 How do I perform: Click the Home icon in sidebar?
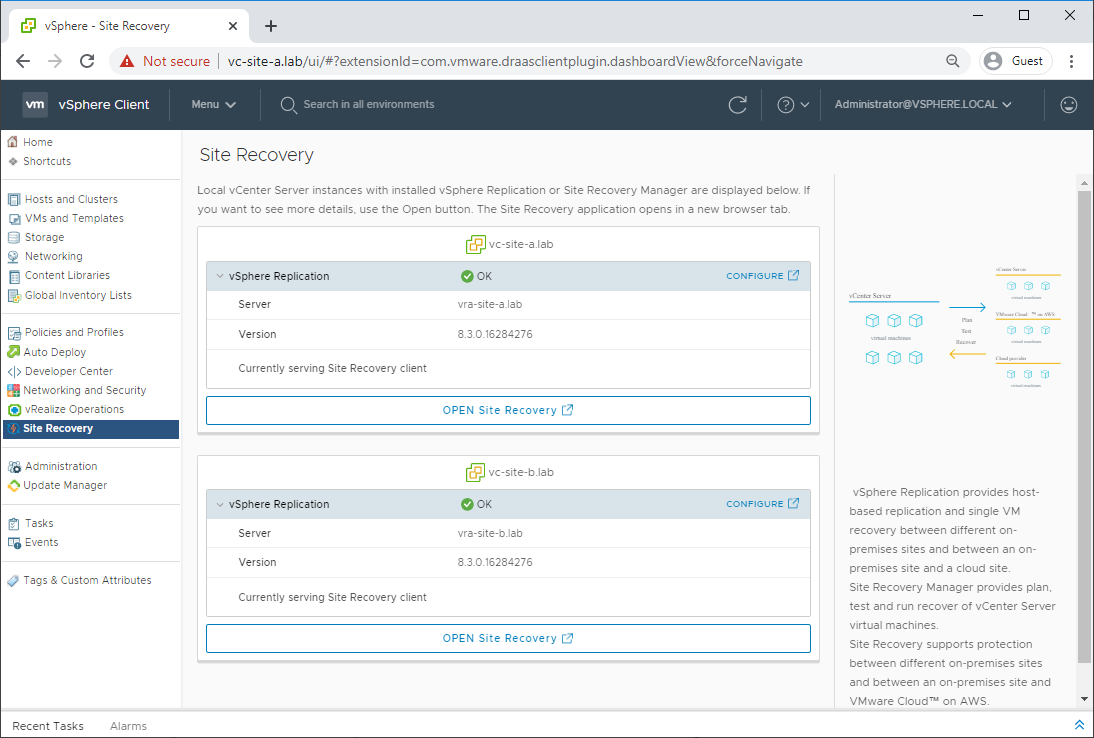pos(13,142)
